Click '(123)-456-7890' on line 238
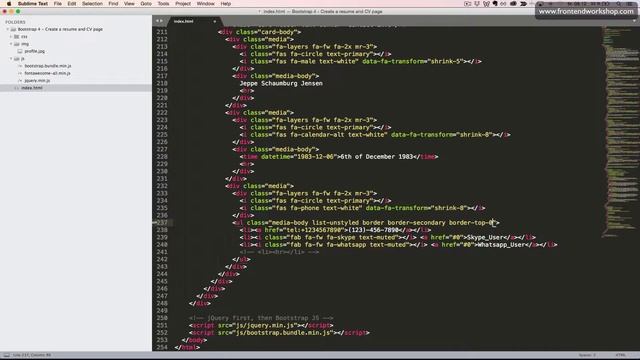The width and height of the screenshot is (640, 360). click(373, 230)
